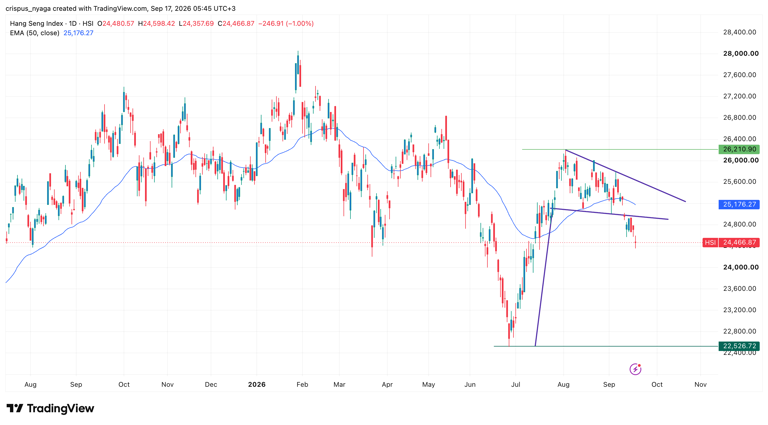The width and height of the screenshot is (768, 425).
Task: Click the Oct label right of 2026
Action: pyautogui.click(x=657, y=384)
